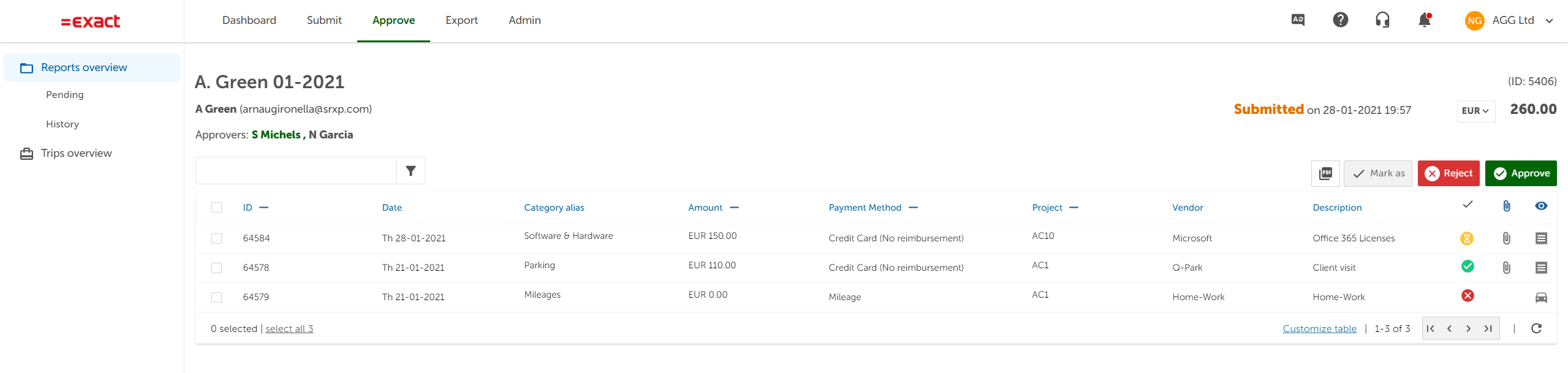Open details list icon for row 64584
The width and height of the screenshot is (1568, 373).
pyautogui.click(x=1542, y=238)
